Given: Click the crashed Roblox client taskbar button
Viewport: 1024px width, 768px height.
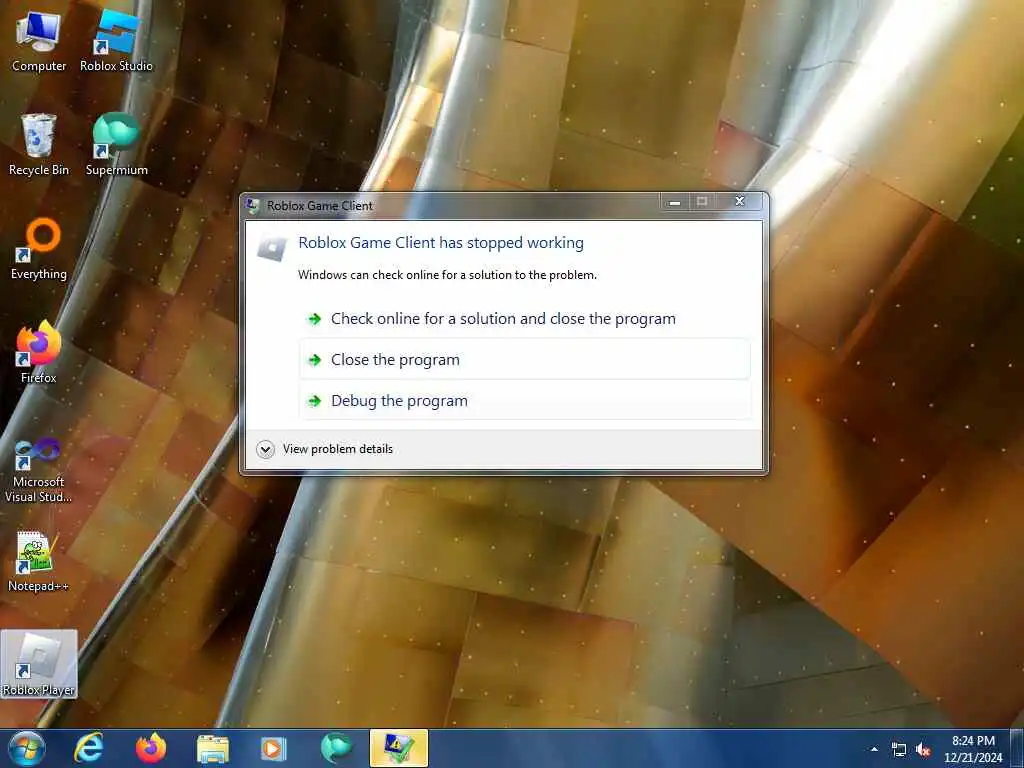Looking at the screenshot, I should [398, 748].
